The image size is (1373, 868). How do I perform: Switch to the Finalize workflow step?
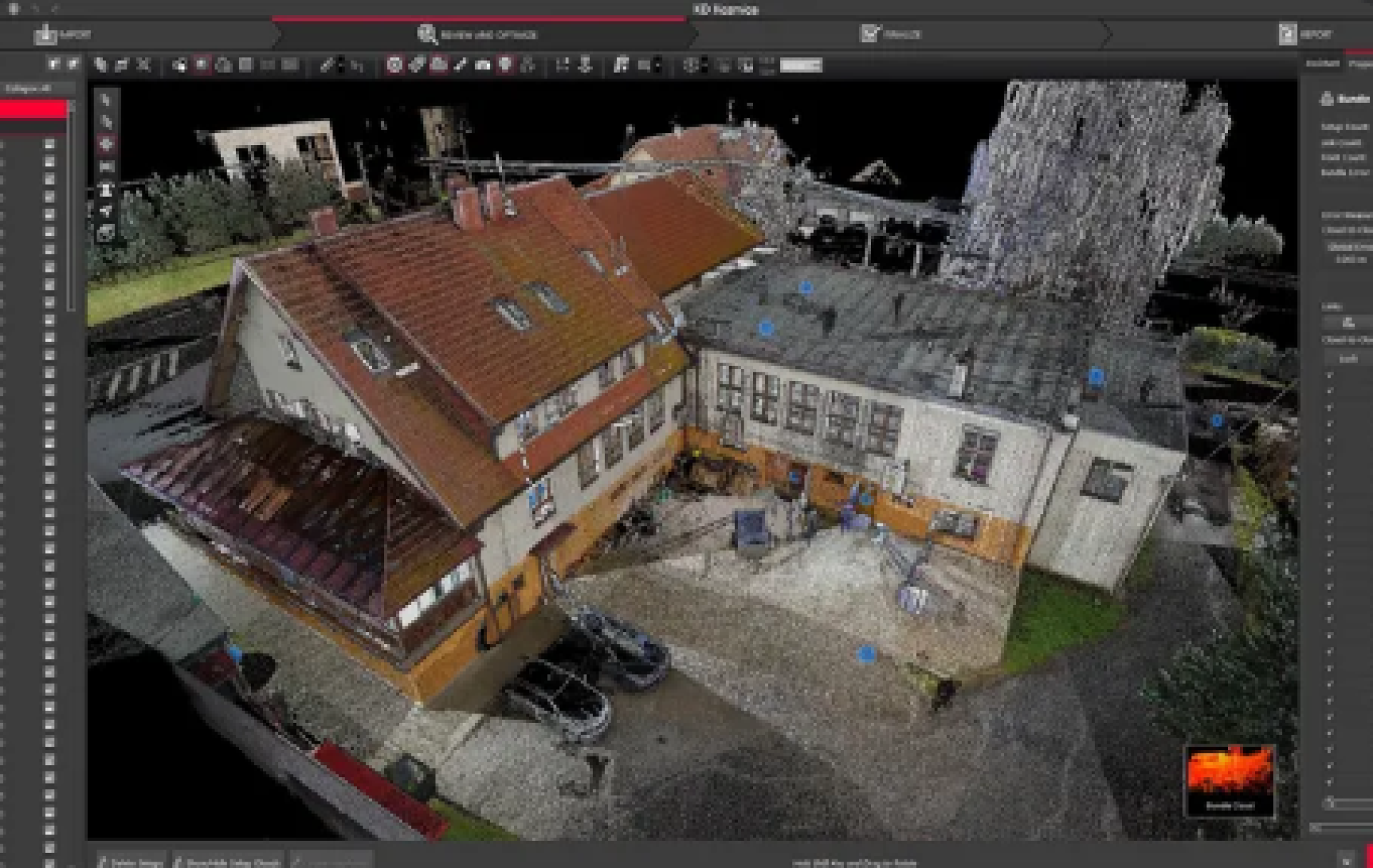[890, 34]
